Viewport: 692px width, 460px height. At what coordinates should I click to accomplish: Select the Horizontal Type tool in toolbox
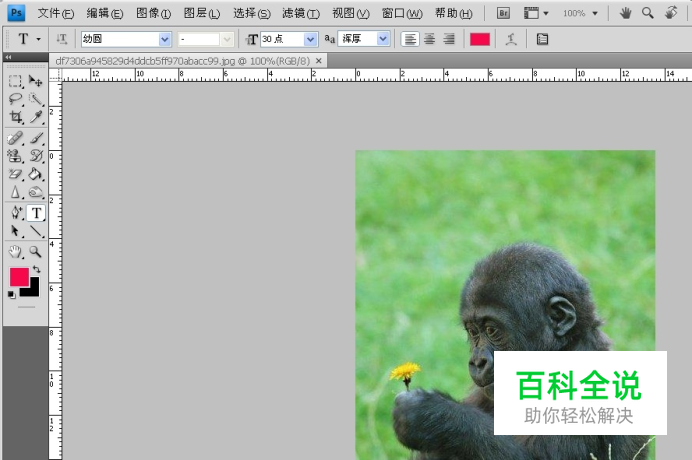pyautogui.click(x=36, y=213)
